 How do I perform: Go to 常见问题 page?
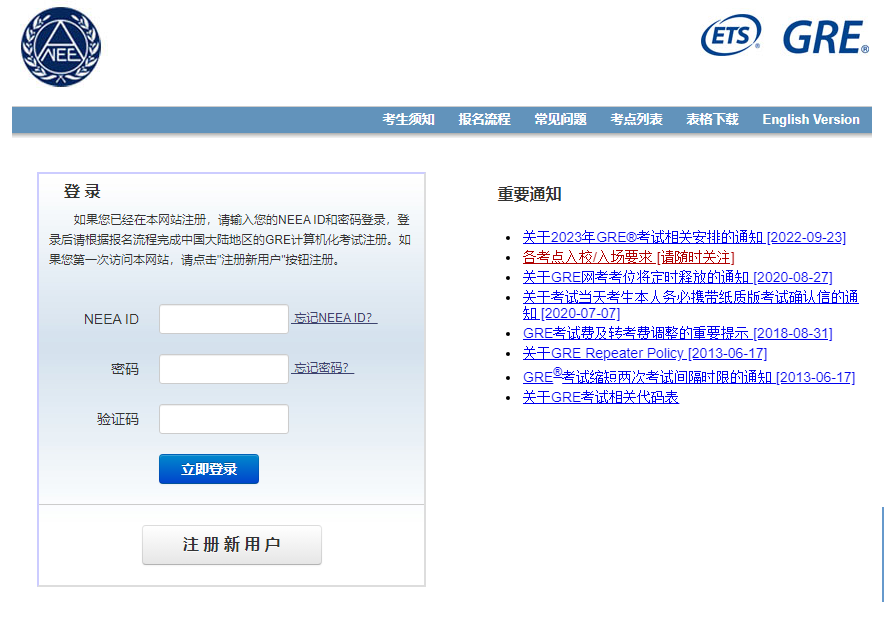(x=560, y=119)
